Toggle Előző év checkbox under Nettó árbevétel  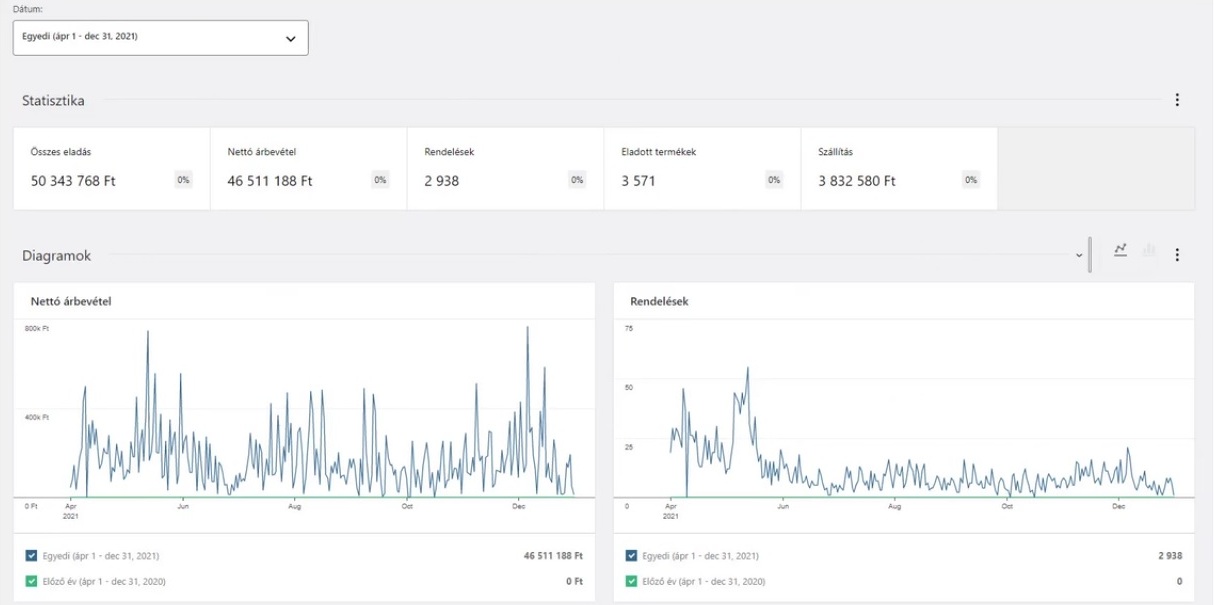(x=31, y=581)
